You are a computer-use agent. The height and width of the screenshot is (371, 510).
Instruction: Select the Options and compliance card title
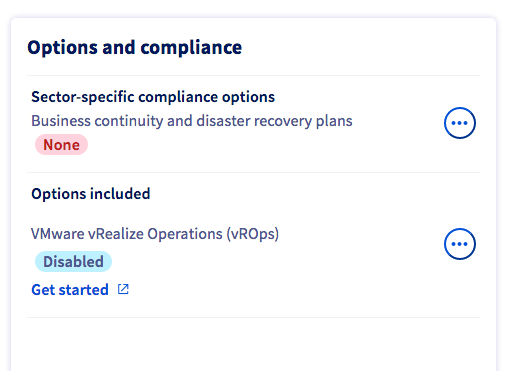[x=135, y=48]
